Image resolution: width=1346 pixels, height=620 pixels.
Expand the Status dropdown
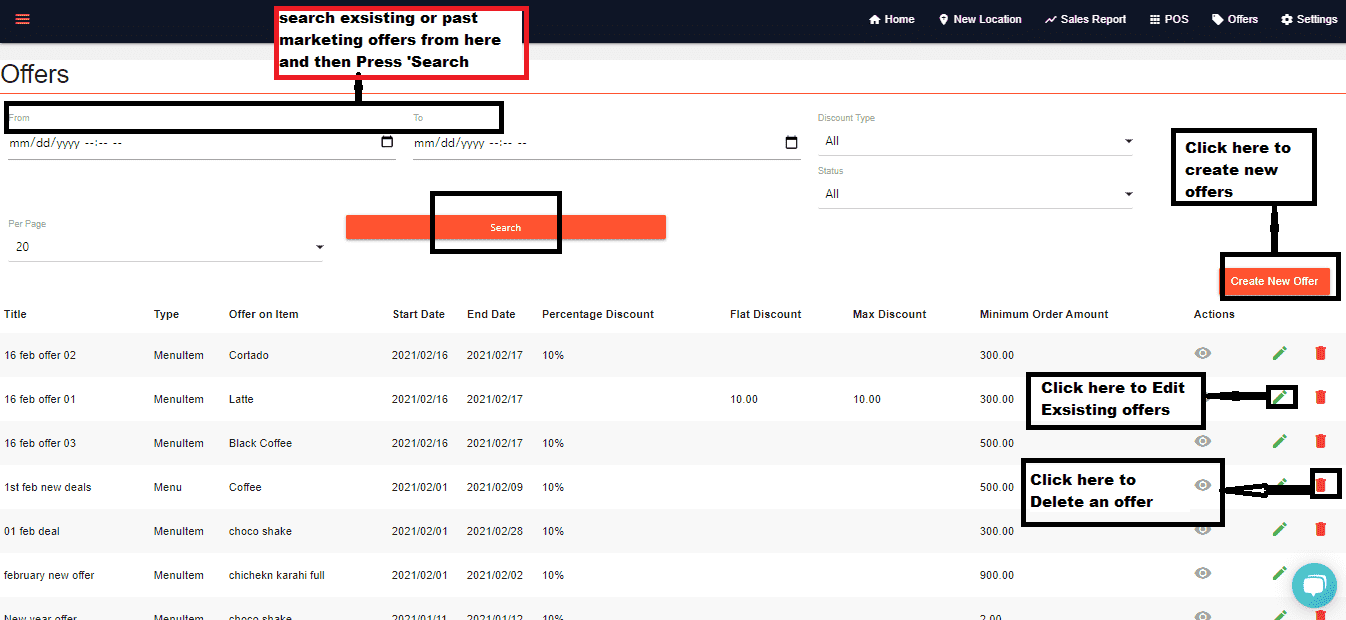point(975,194)
